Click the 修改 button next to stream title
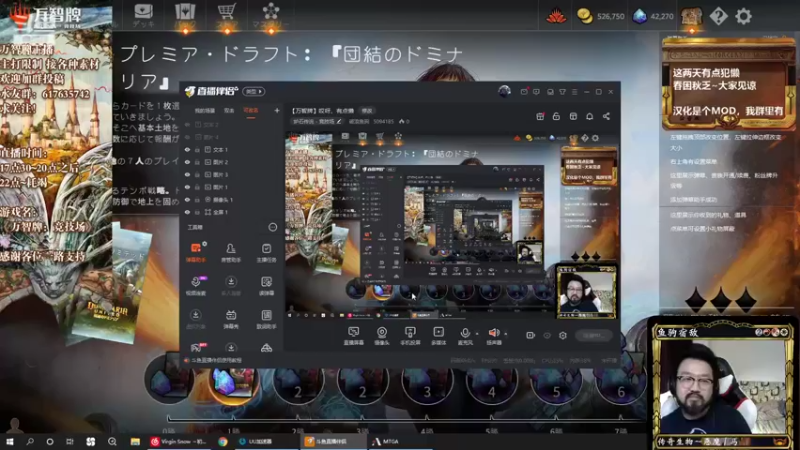Viewport: 800px width, 450px height. 367,111
